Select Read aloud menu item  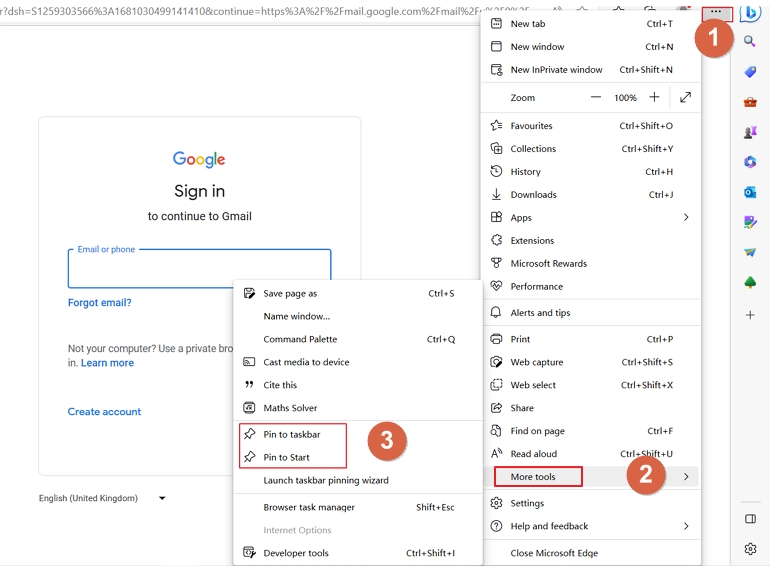pos(591,454)
